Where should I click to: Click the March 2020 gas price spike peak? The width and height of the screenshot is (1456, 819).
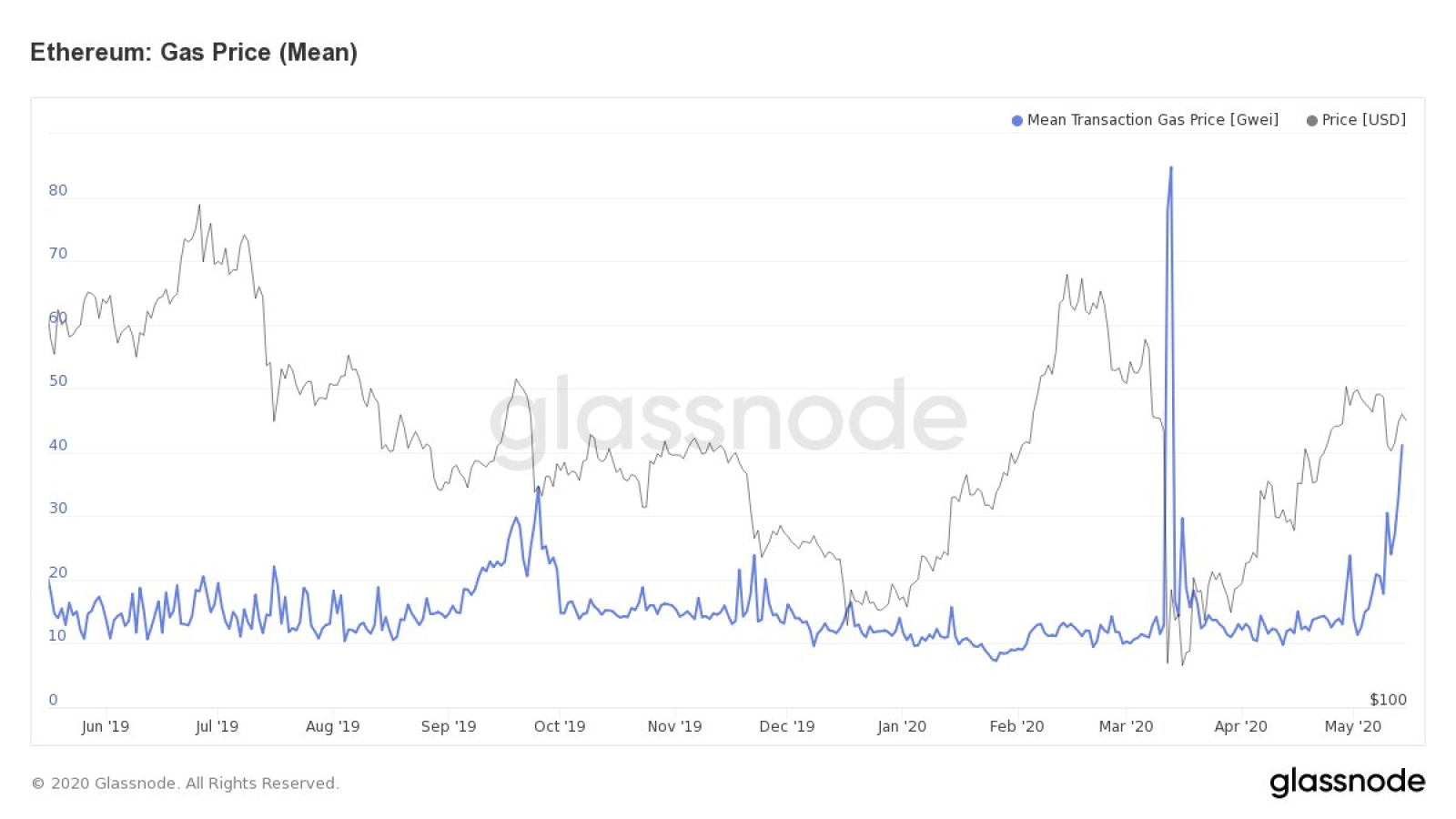(1171, 168)
